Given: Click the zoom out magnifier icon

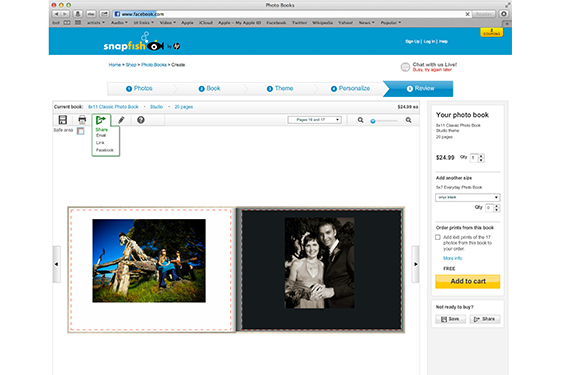Looking at the screenshot, I should click(360, 120).
